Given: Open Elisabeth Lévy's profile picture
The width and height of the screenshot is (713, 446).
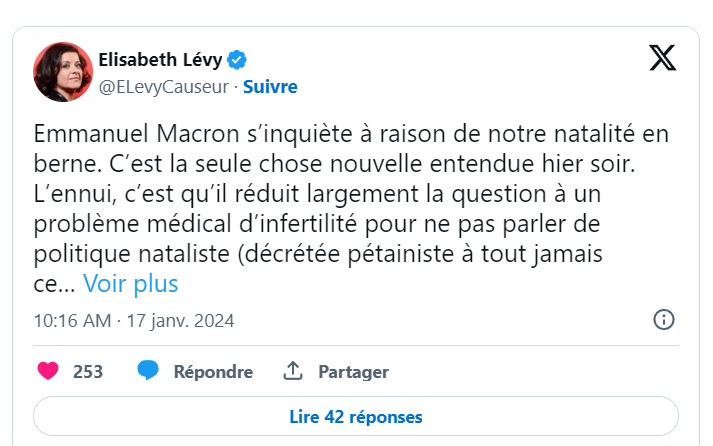Looking at the screenshot, I should coord(63,72).
